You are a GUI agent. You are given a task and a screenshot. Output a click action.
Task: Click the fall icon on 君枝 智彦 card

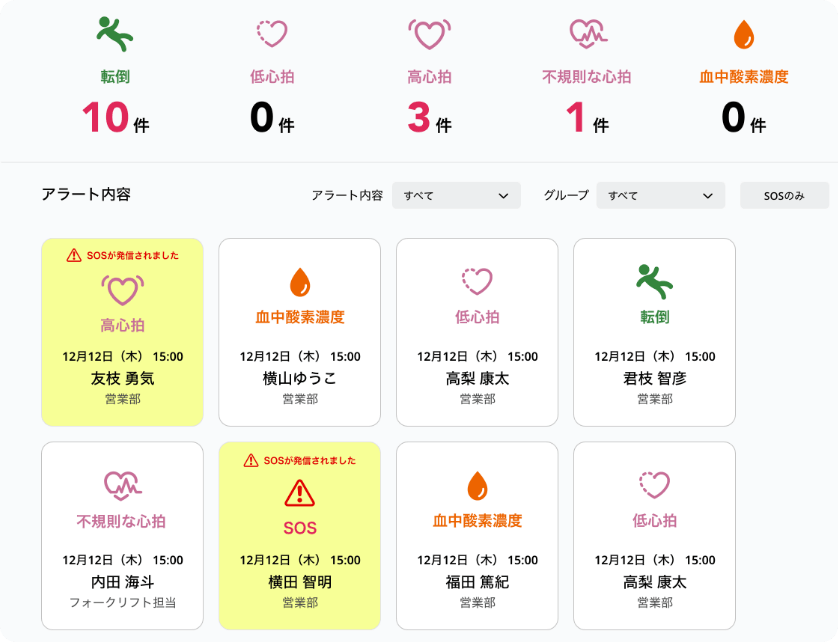pyautogui.click(x=654, y=282)
